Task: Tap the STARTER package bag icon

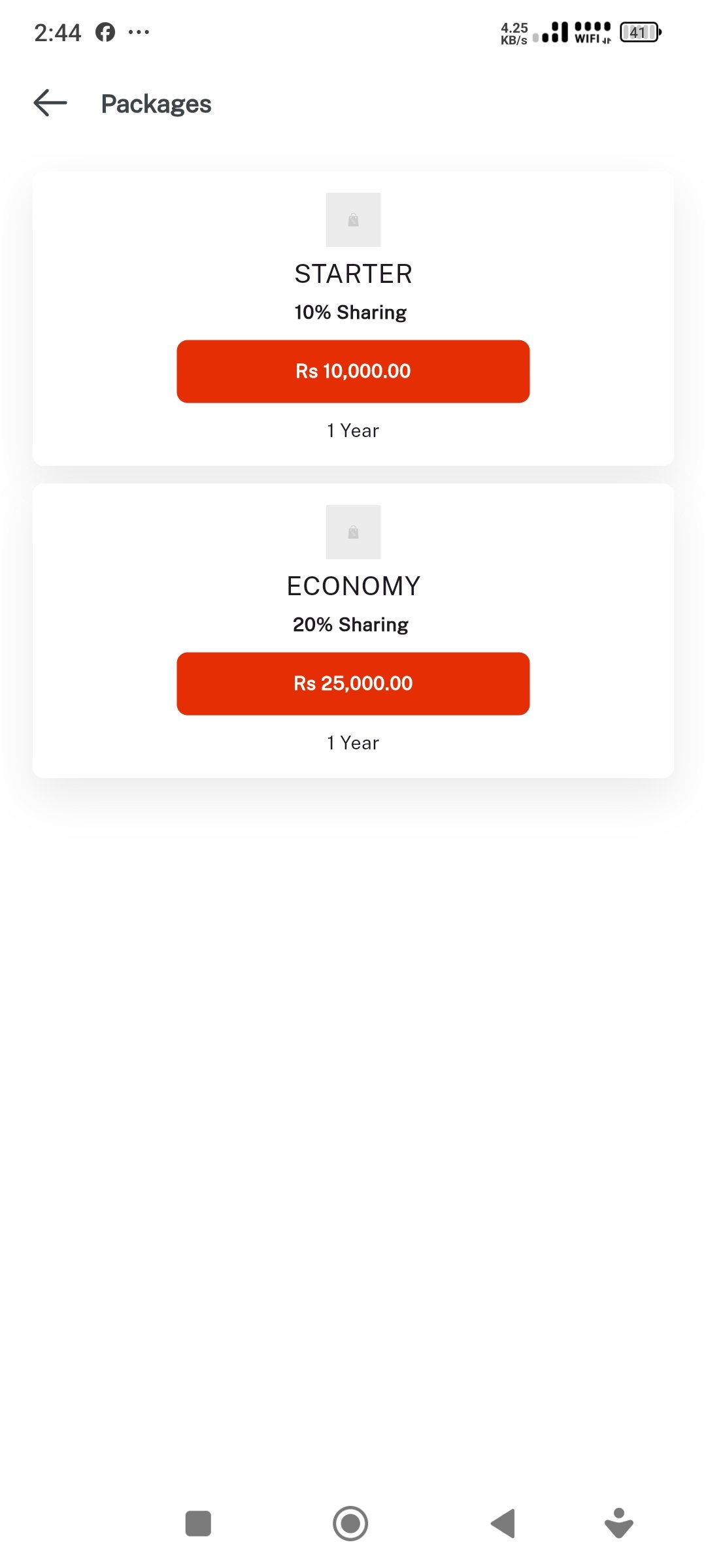Action: (x=353, y=220)
